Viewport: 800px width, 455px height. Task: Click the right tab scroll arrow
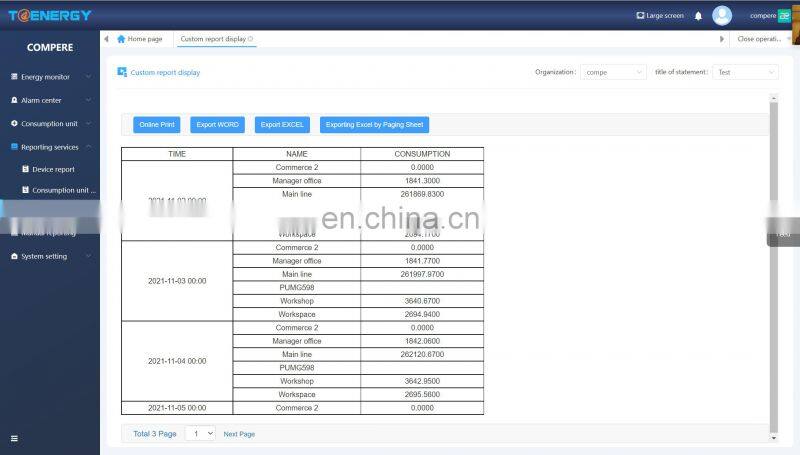723,39
